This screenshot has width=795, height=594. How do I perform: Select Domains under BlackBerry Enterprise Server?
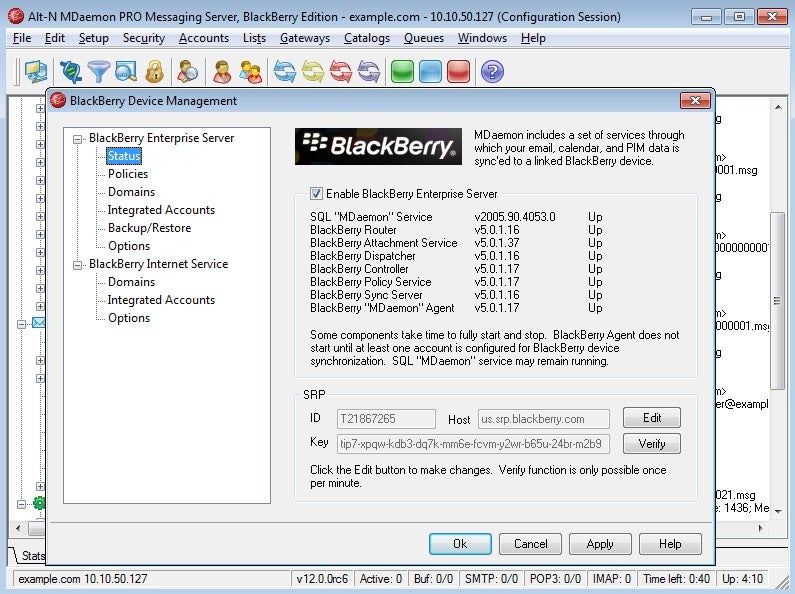pos(131,192)
